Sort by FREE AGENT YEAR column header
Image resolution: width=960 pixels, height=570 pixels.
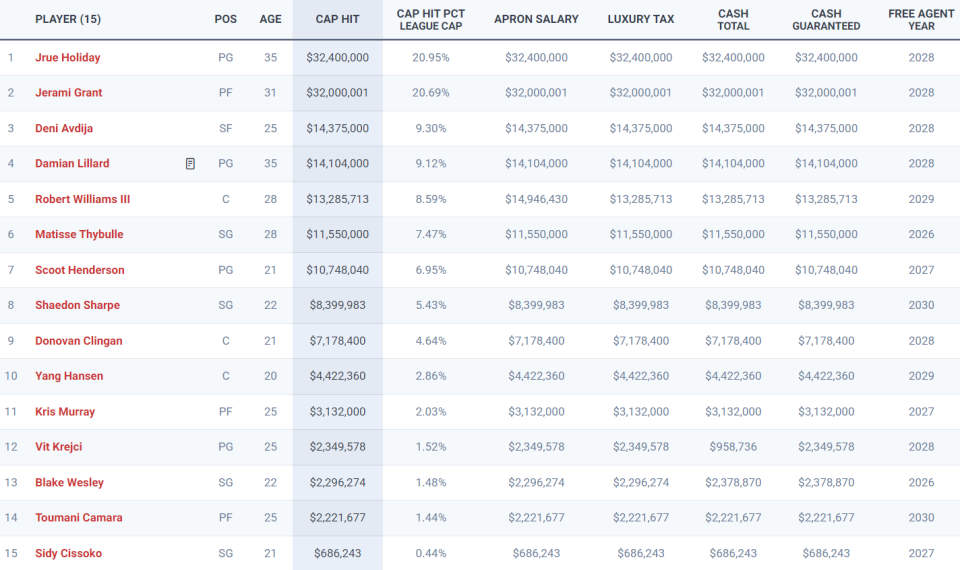coord(921,20)
